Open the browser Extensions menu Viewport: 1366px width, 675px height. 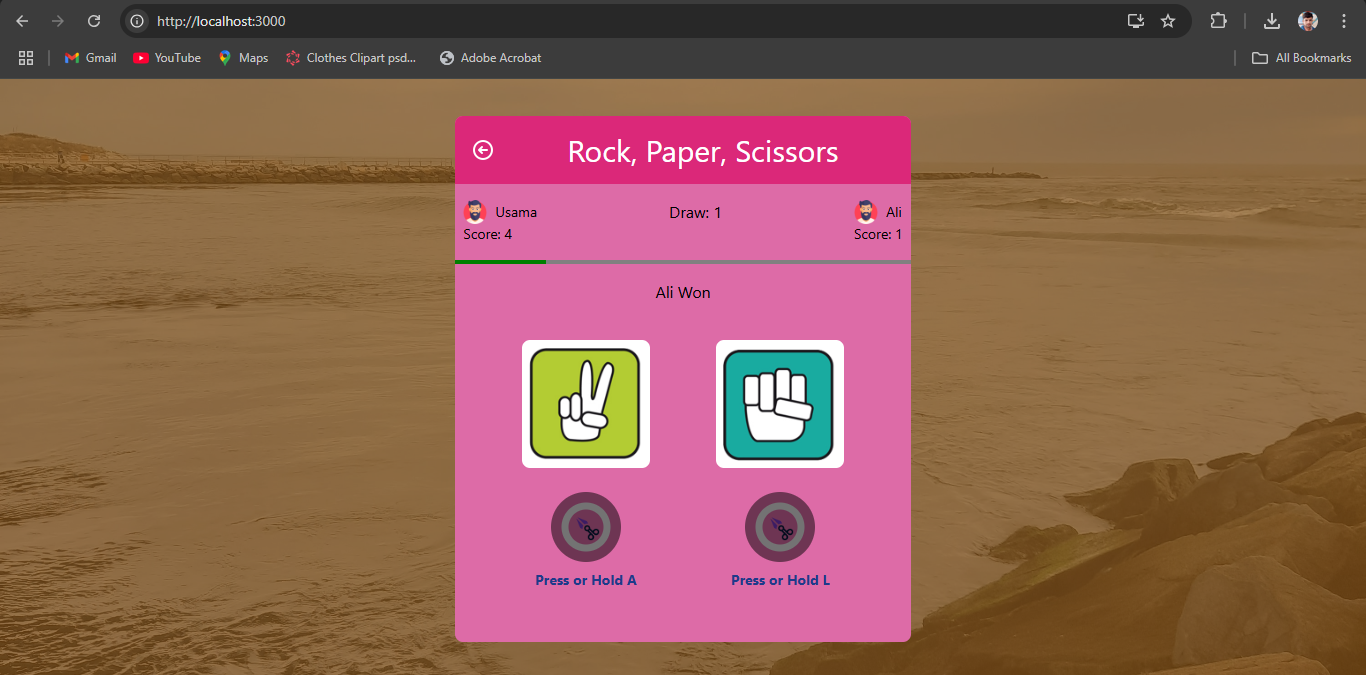coord(1218,21)
